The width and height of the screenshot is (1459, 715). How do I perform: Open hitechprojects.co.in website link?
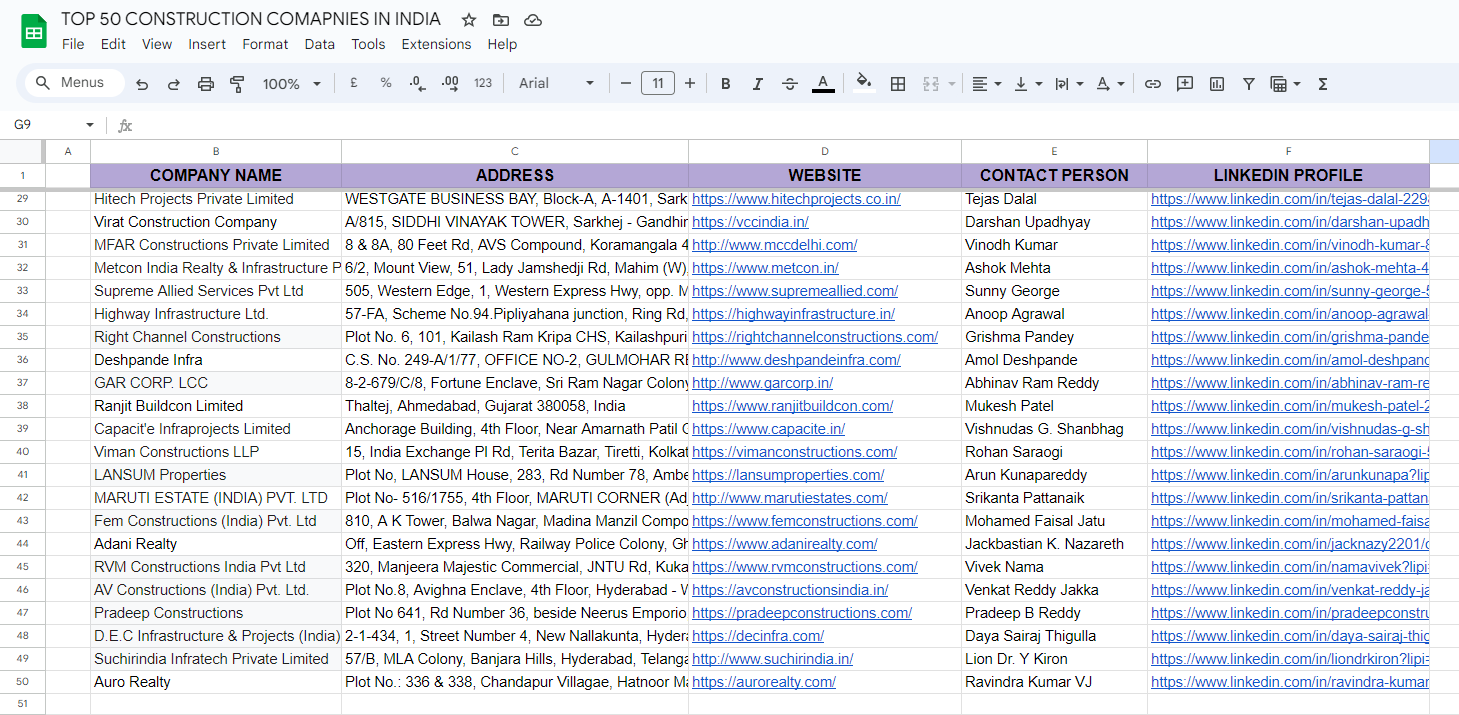796,199
